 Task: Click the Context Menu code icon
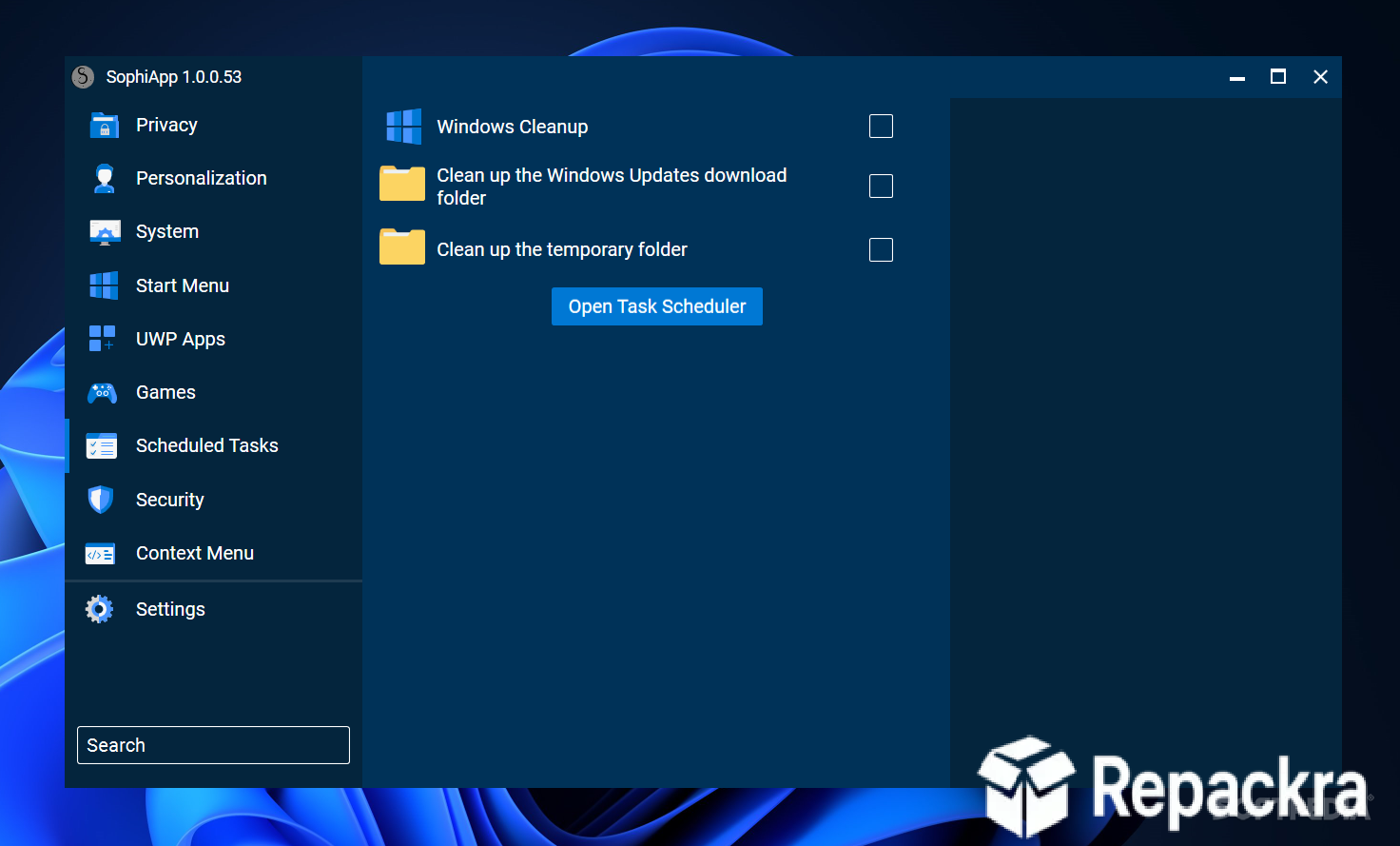click(x=100, y=554)
